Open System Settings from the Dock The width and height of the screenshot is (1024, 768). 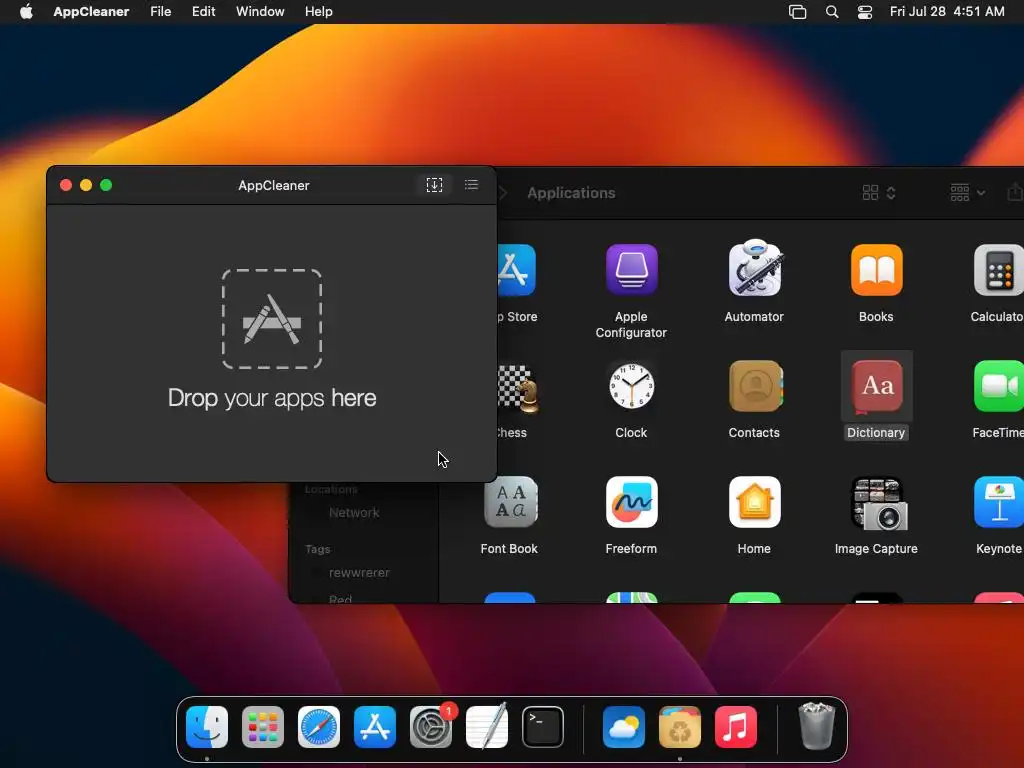tap(431, 727)
